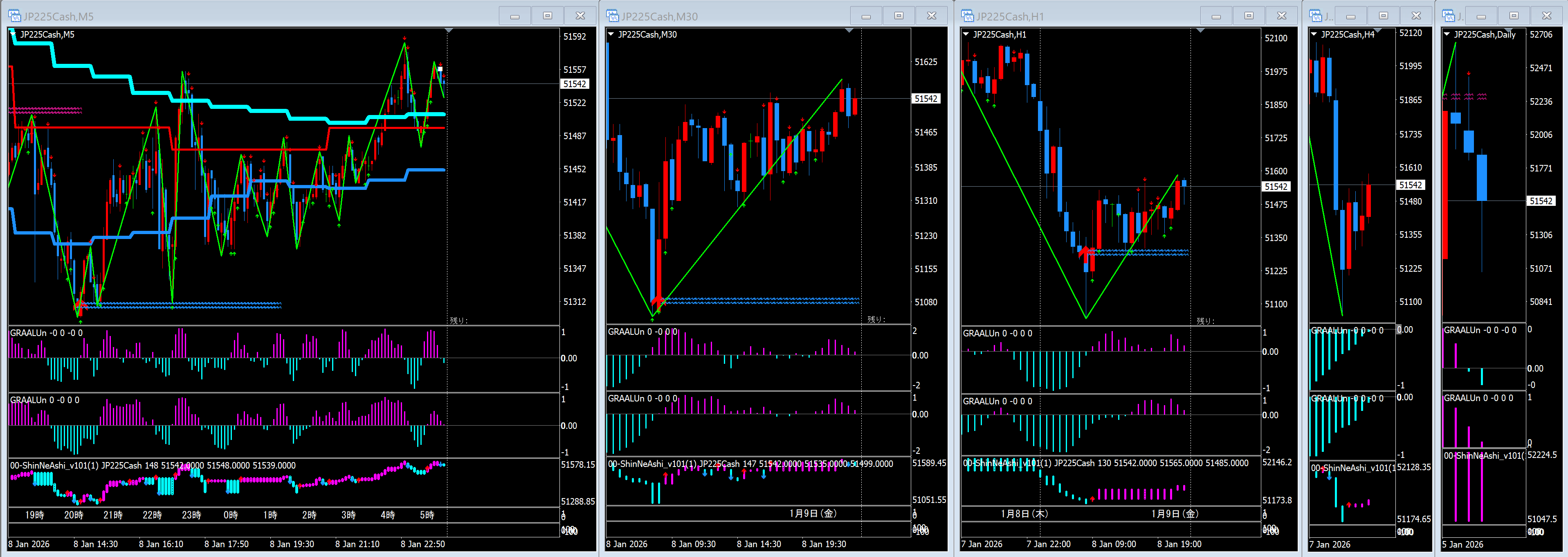Minimize the JP225Cash,H1 chart window
The image size is (1568, 557).
1216,16
